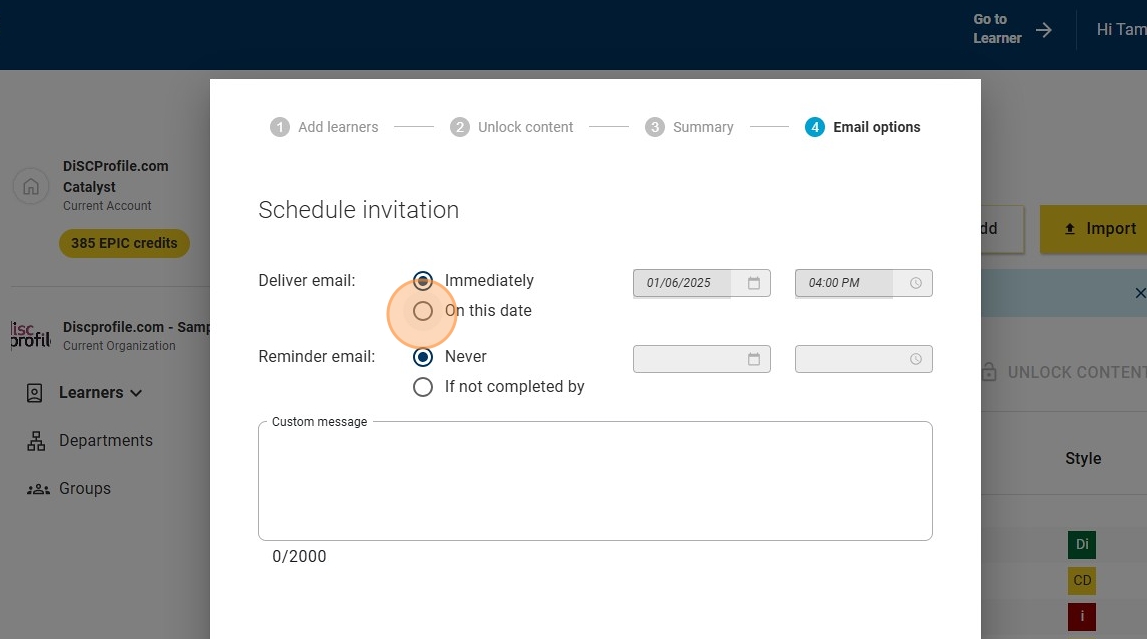Click the empty reminder date field

pos(702,359)
